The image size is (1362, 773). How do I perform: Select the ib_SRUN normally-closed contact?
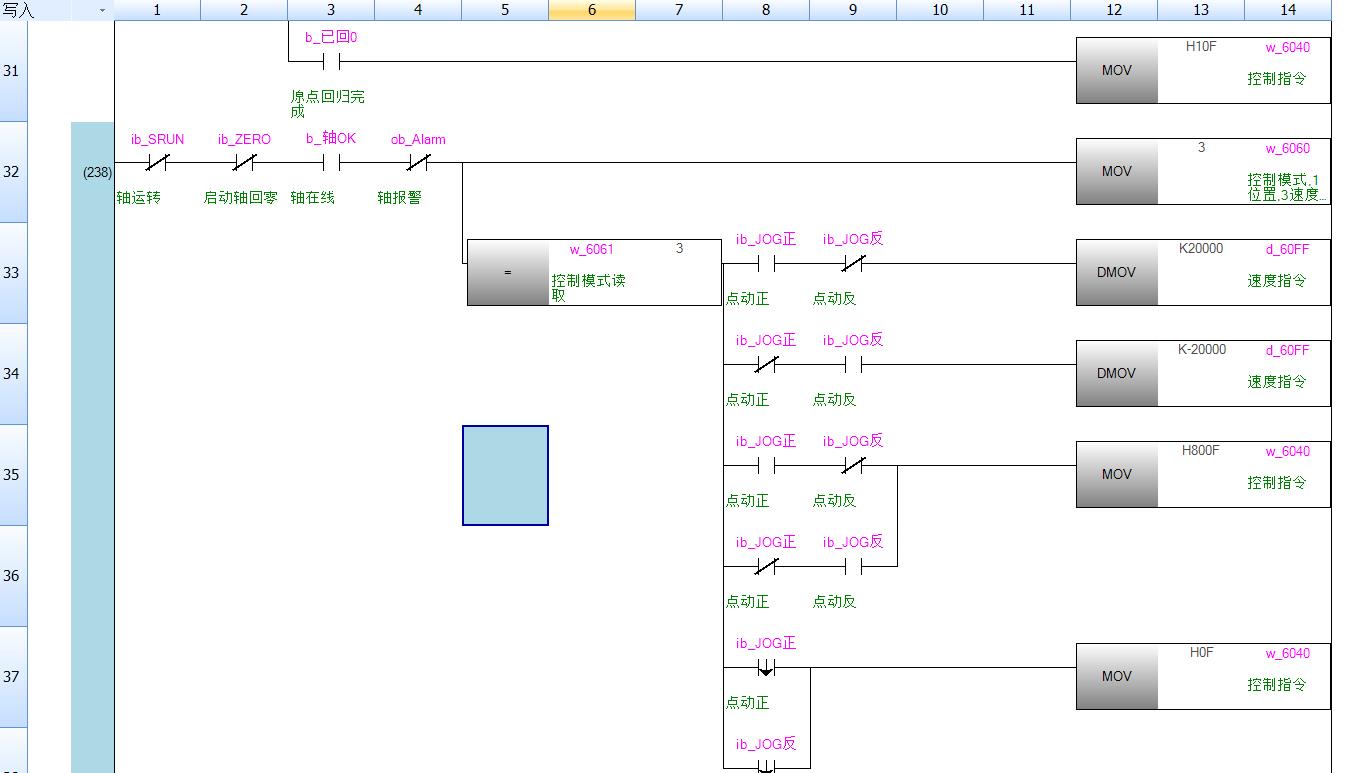(157, 163)
